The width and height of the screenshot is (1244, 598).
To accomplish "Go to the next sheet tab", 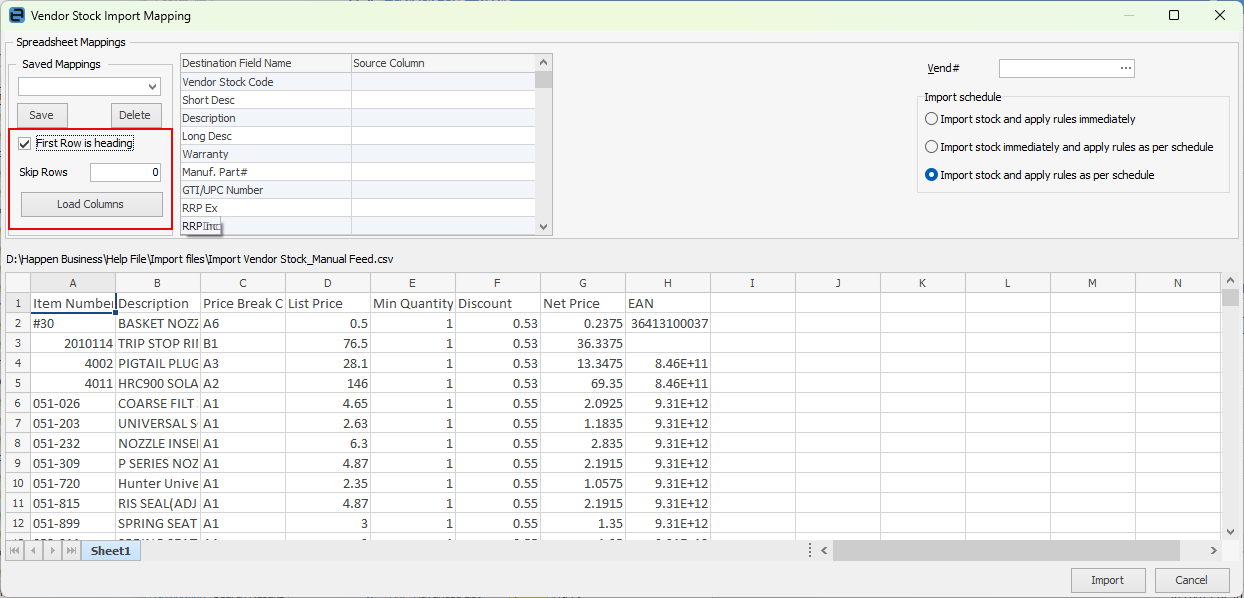I will [x=52, y=551].
